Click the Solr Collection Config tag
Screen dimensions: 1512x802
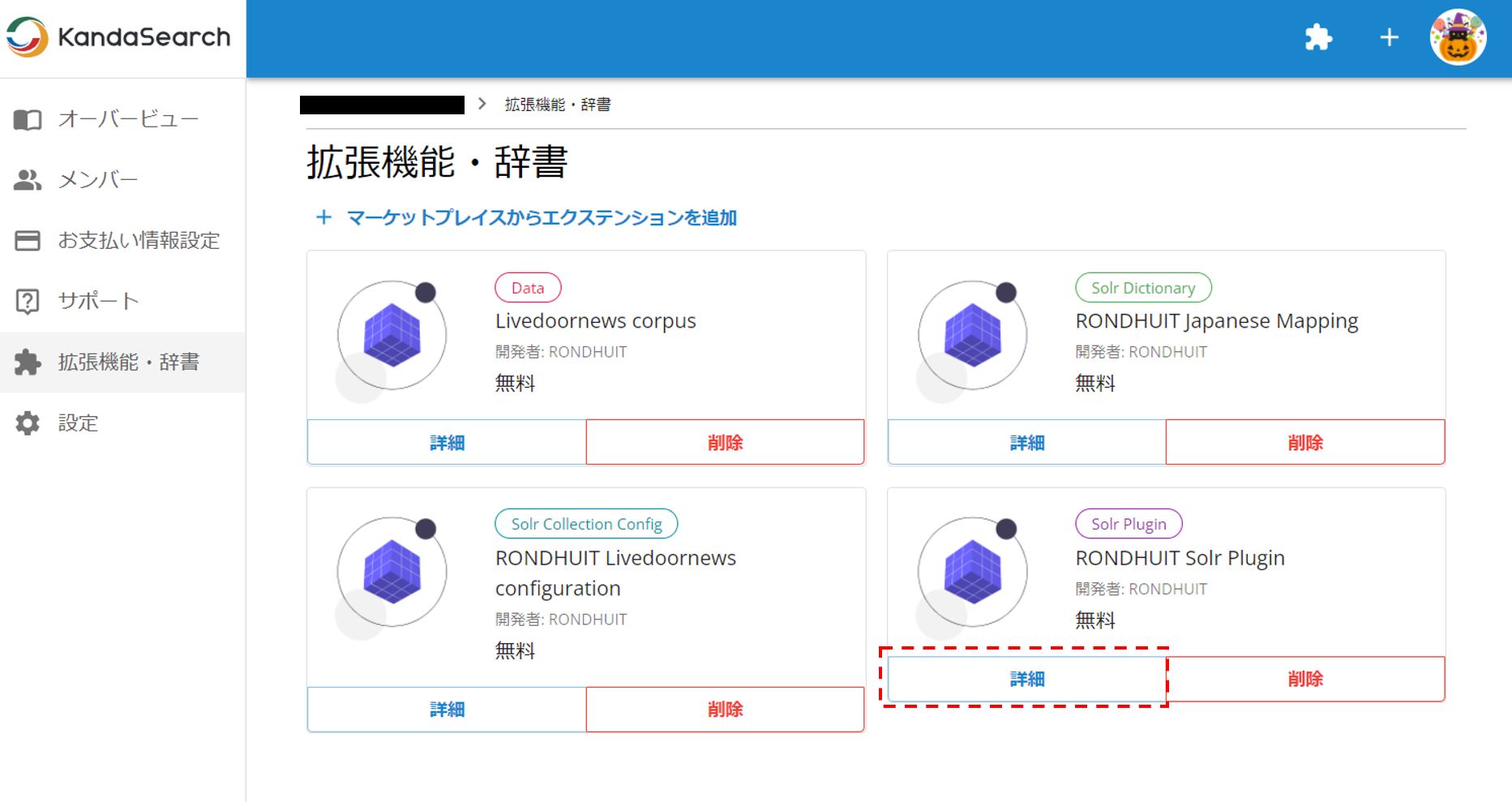coord(586,524)
